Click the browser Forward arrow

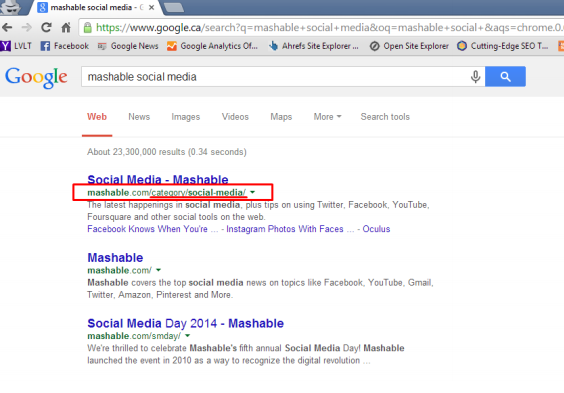click(26, 27)
